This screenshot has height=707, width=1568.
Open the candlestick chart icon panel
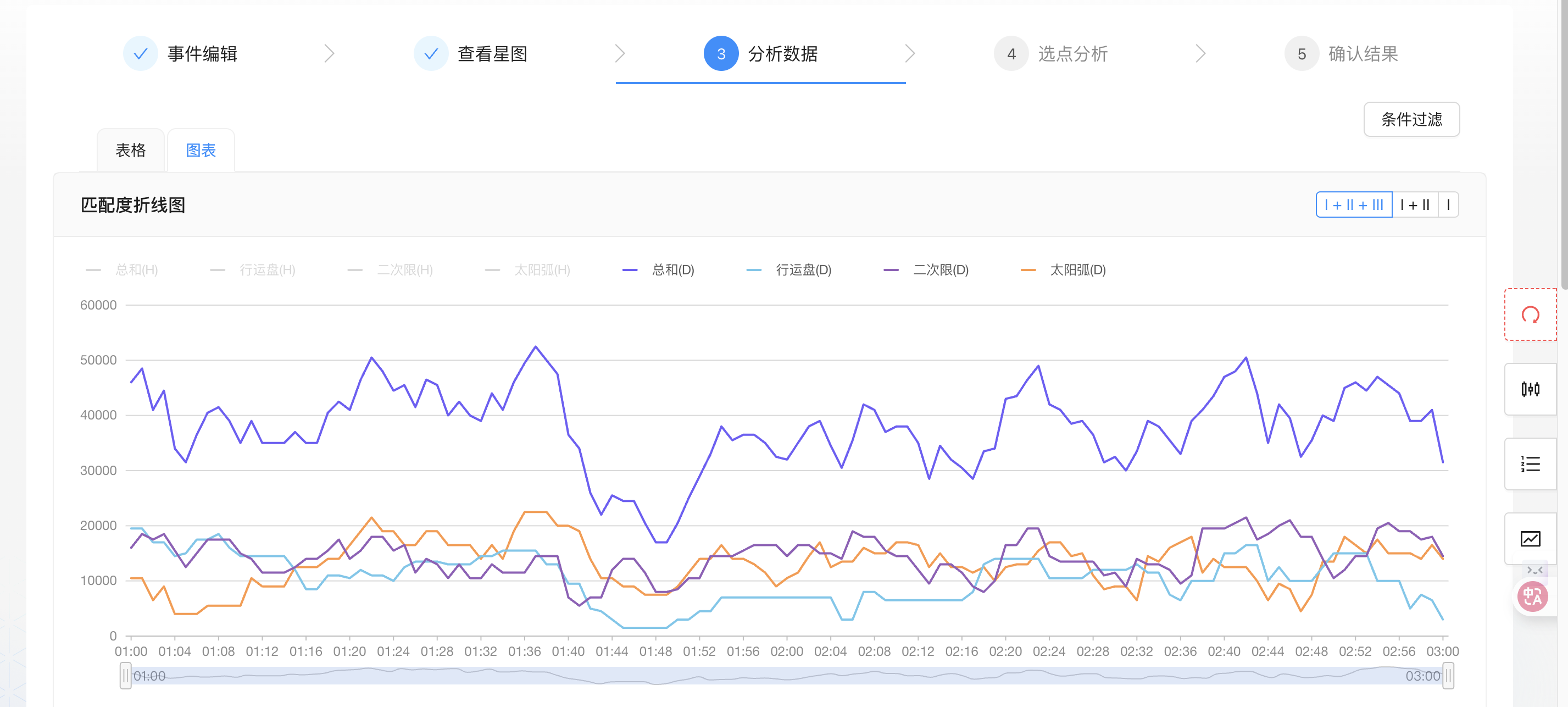[x=1530, y=389]
